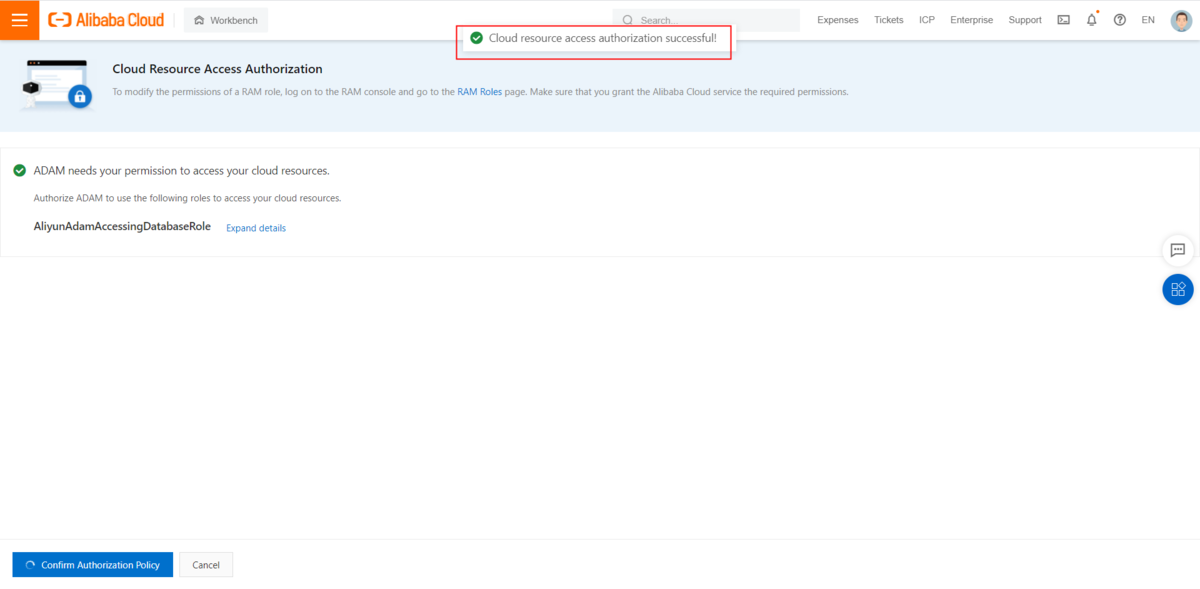Follow the RAM Roles link
The height and width of the screenshot is (589, 1200).
coord(479,92)
